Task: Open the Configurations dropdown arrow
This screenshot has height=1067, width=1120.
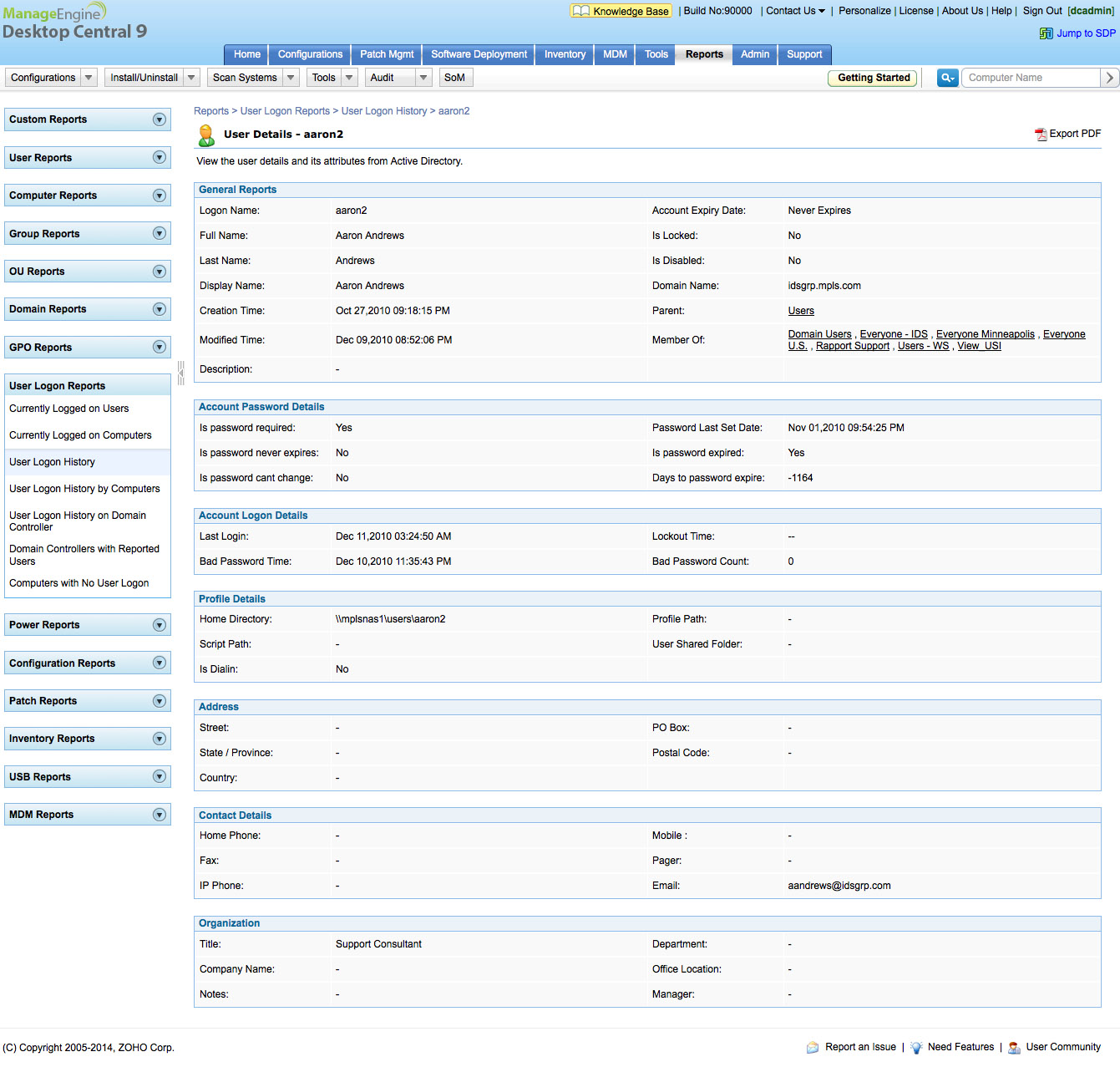Action: point(89,78)
